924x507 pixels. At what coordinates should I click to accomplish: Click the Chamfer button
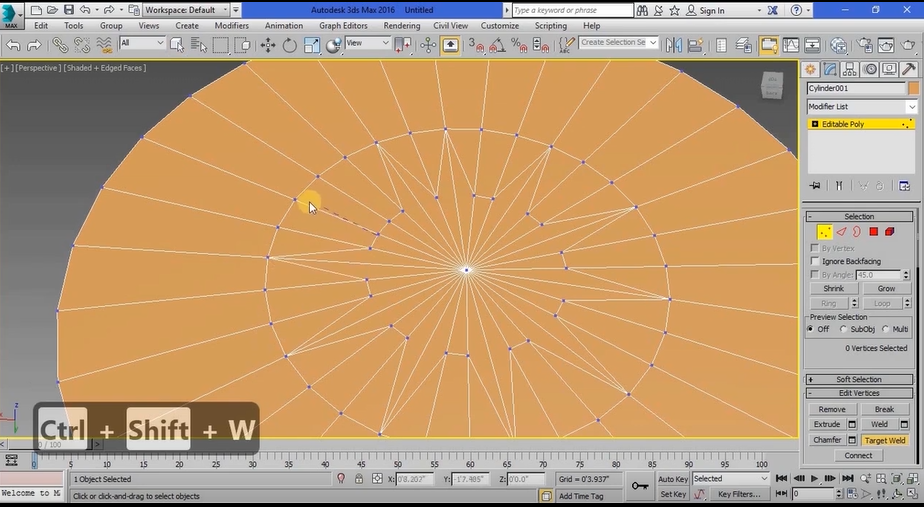pyautogui.click(x=827, y=440)
